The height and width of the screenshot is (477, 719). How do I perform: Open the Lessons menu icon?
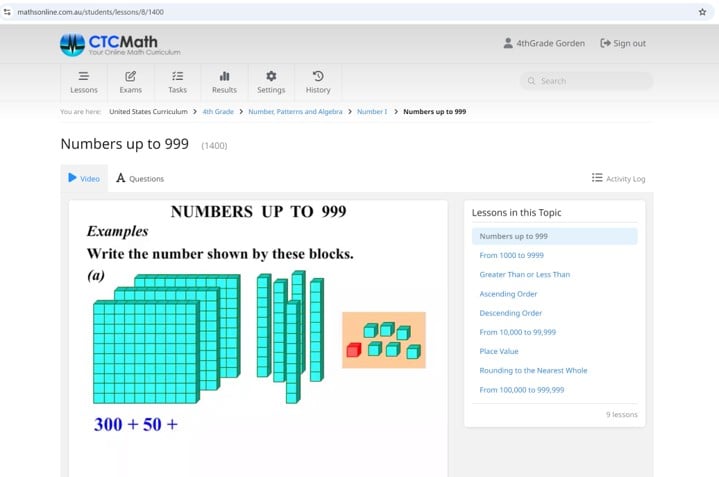click(x=84, y=76)
